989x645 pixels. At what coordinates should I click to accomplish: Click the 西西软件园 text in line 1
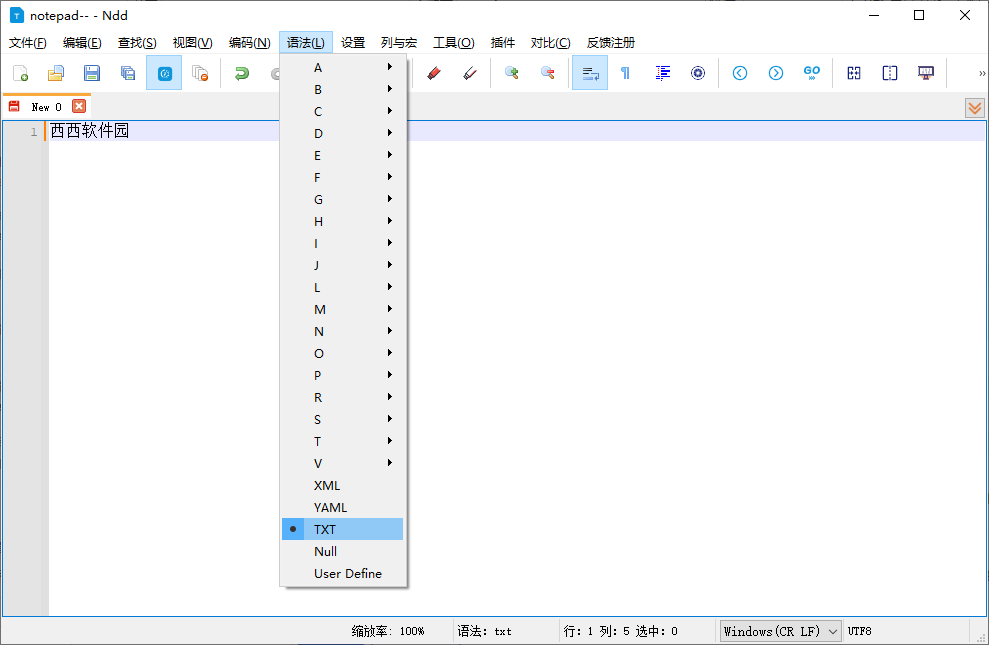(x=90, y=131)
